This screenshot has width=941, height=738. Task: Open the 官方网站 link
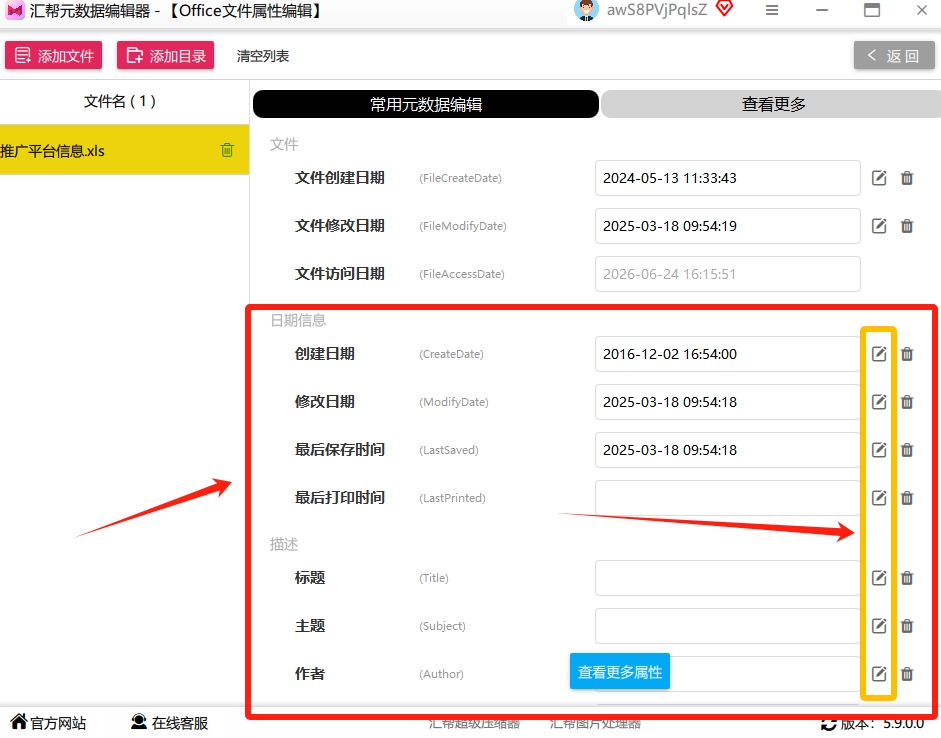point(49,723)
